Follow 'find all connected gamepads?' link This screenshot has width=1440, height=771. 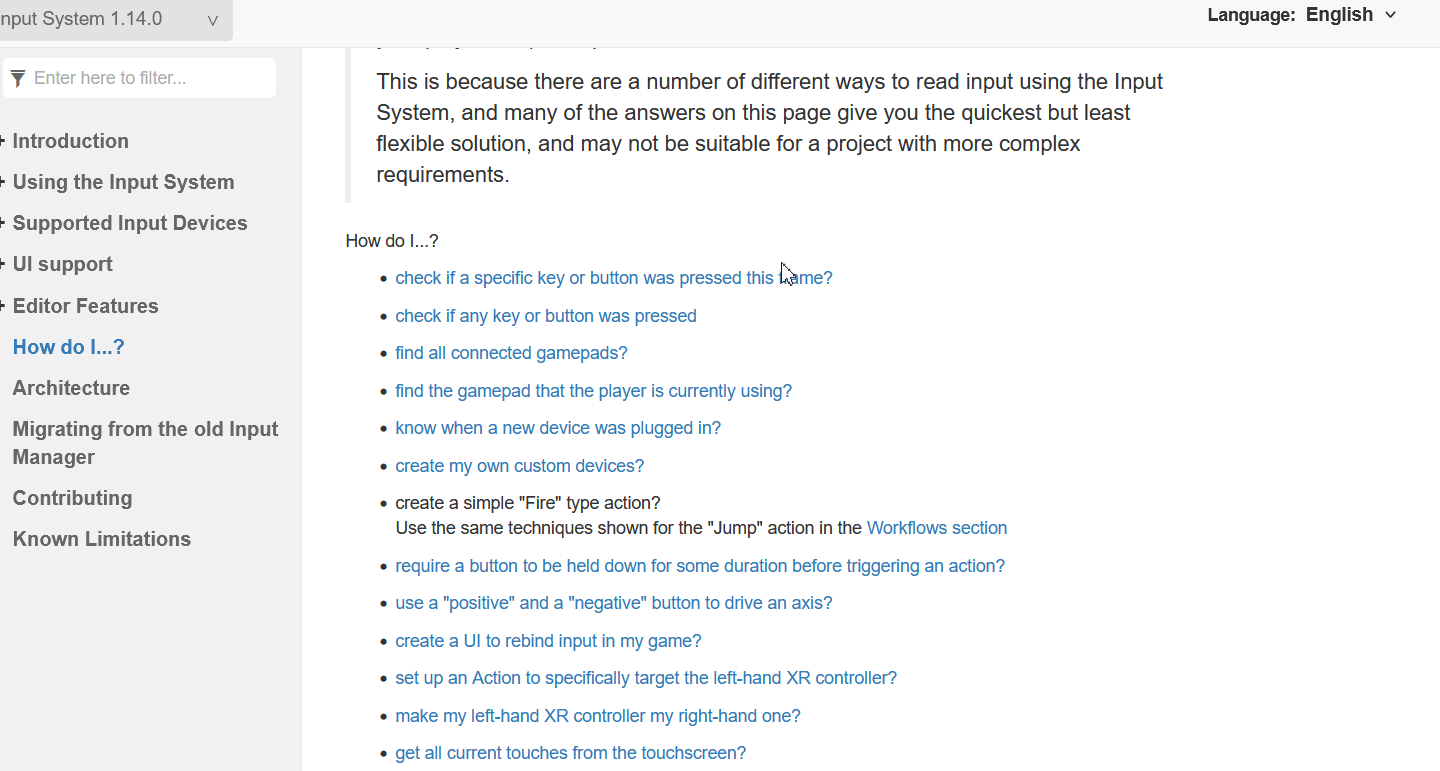click(x=511, y=353)
